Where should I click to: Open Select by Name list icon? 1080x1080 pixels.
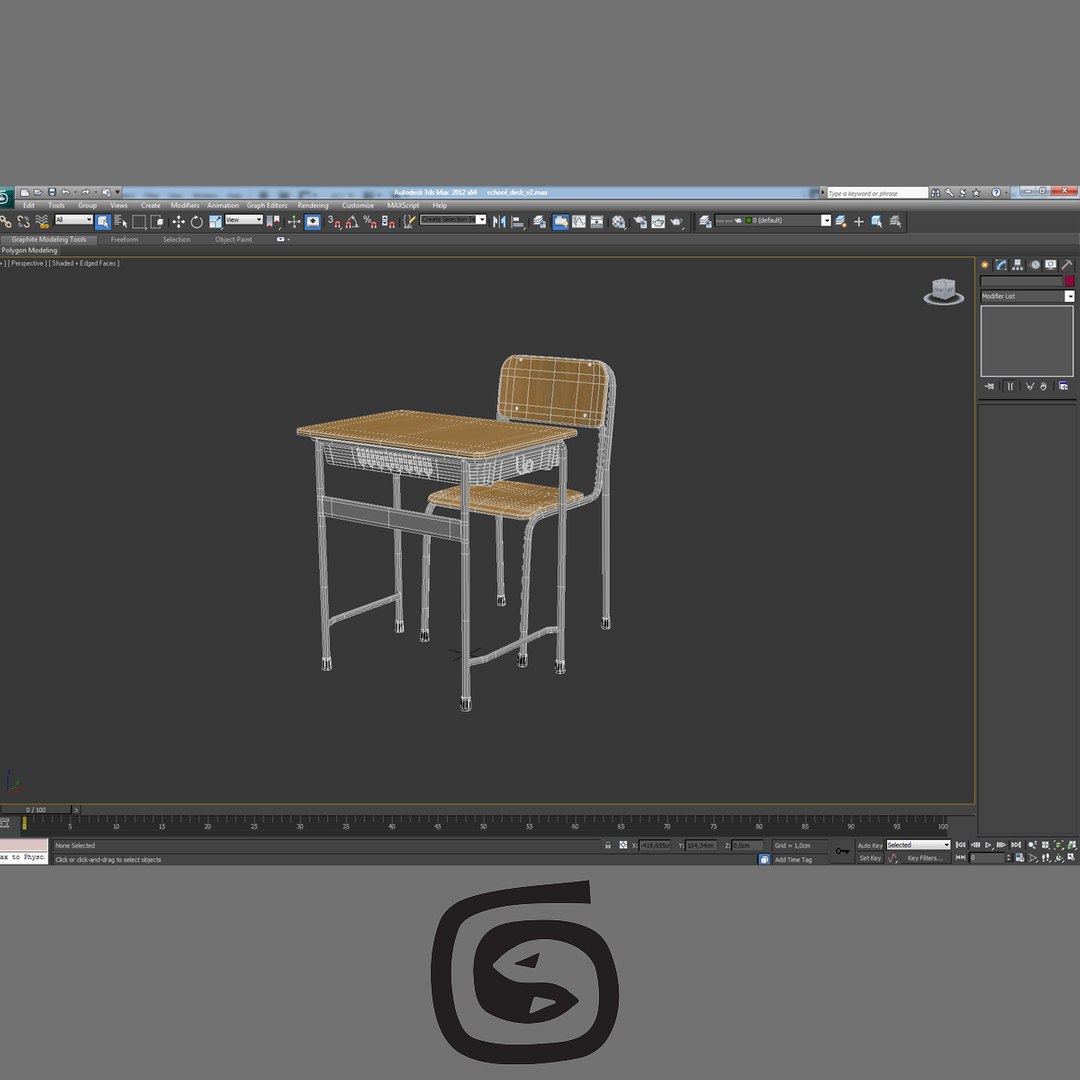(x=121, y=222)
